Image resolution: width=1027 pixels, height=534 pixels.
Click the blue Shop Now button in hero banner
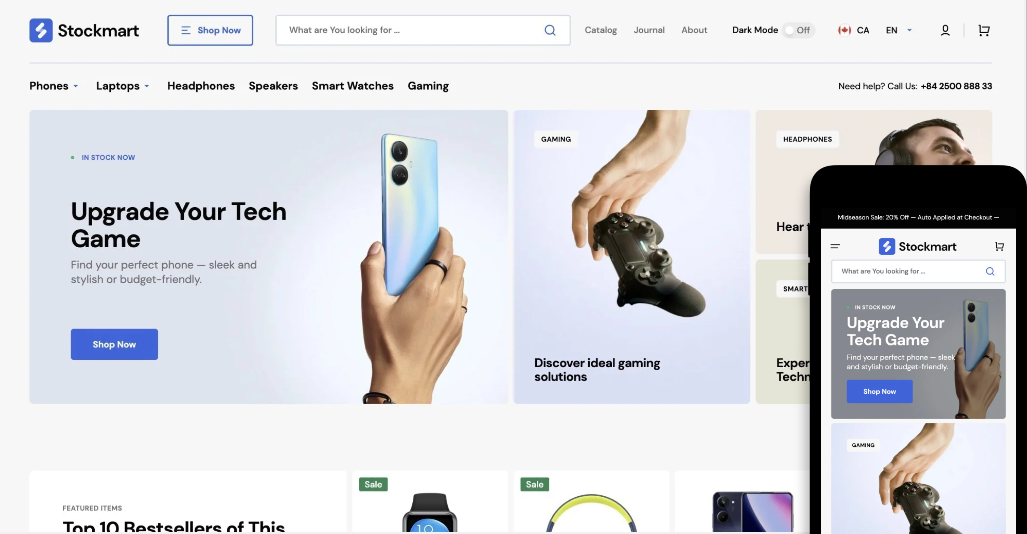(114, 344)
